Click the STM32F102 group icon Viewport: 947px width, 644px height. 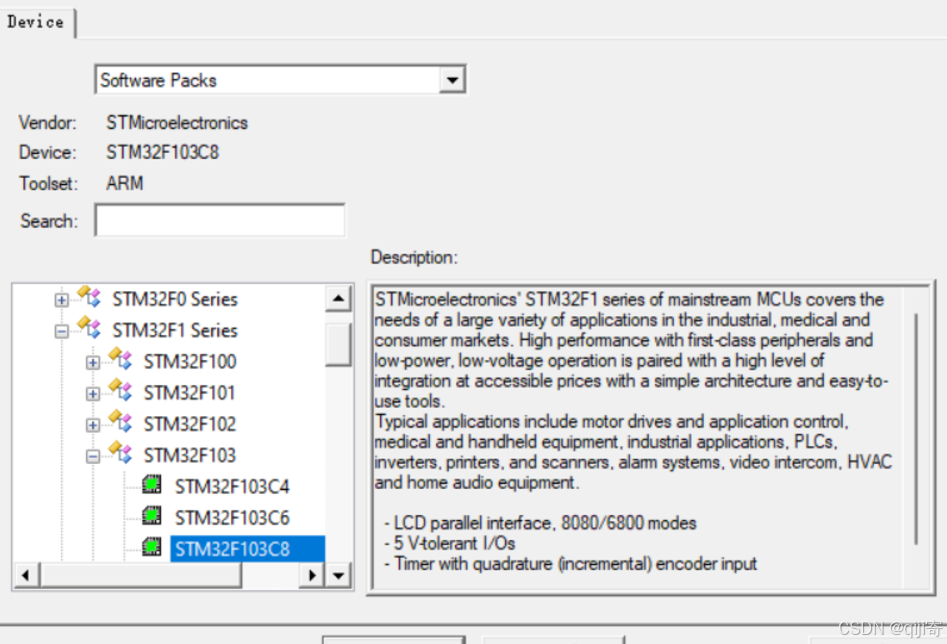point(121,421)
